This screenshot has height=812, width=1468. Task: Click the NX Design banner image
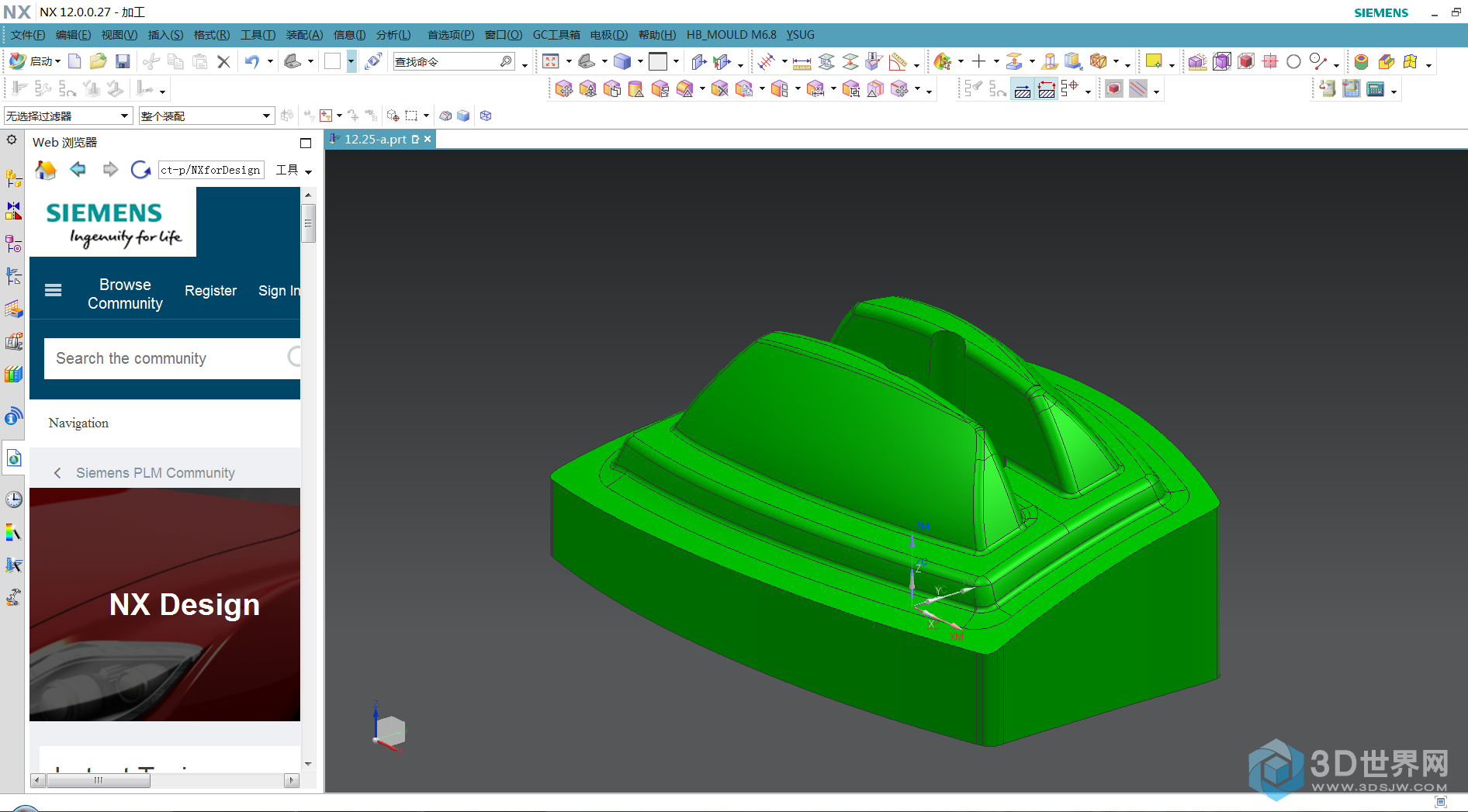(x=164, y=605)
